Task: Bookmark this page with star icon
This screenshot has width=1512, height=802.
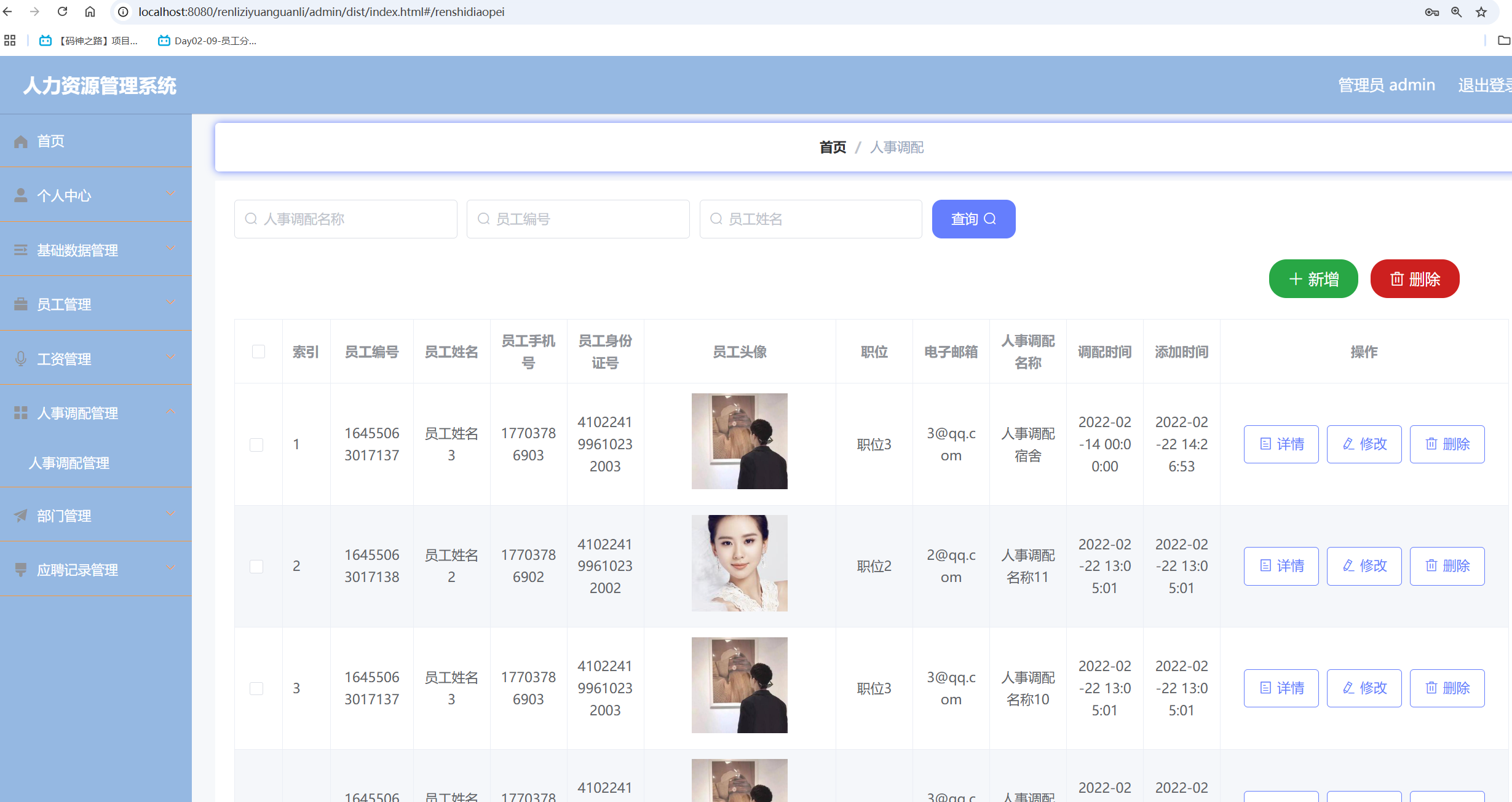Action: pyautogui.click(x=1481, y=12)
